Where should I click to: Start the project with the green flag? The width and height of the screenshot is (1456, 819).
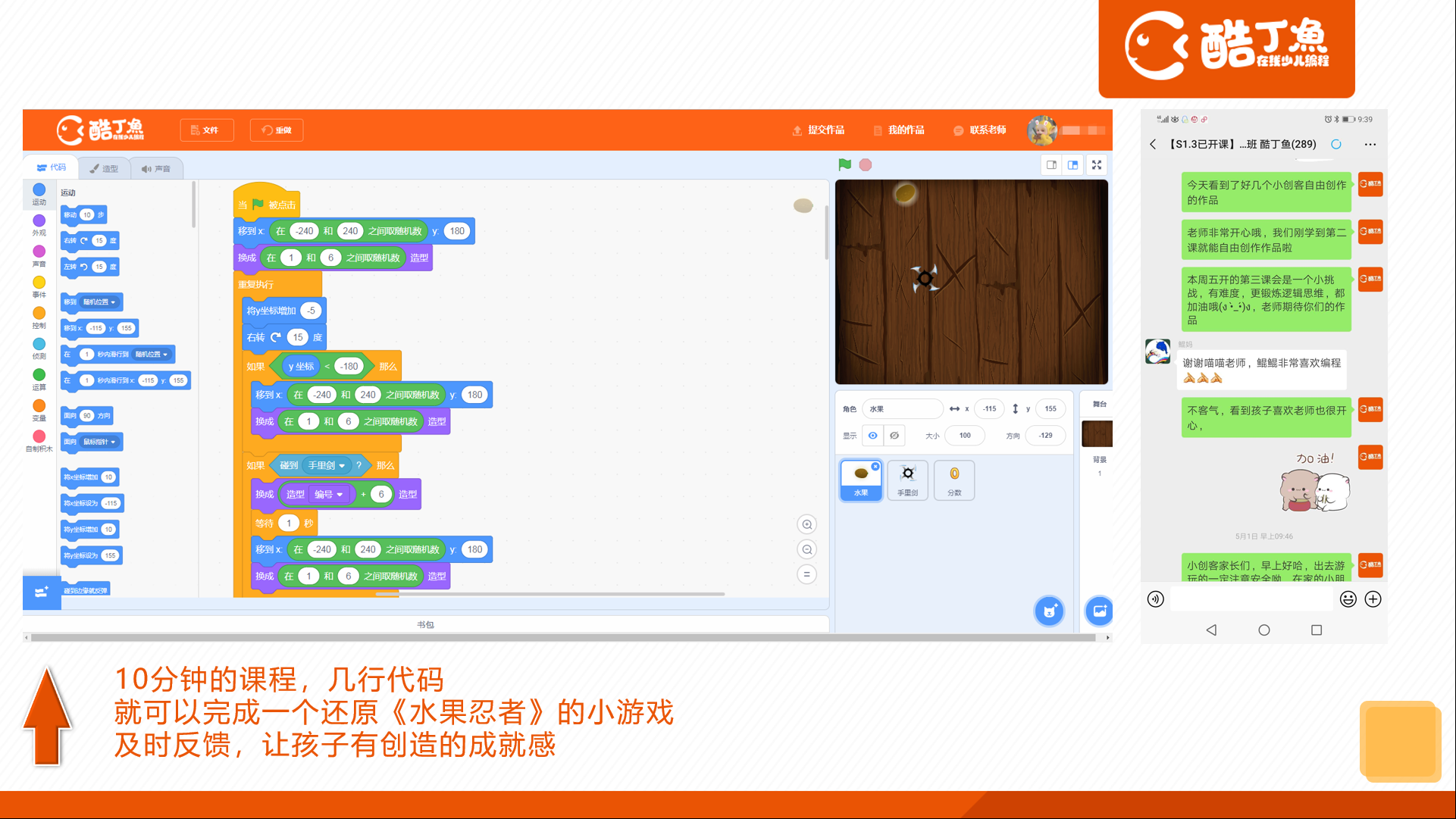pyautogui.click(x=845, y=164)
